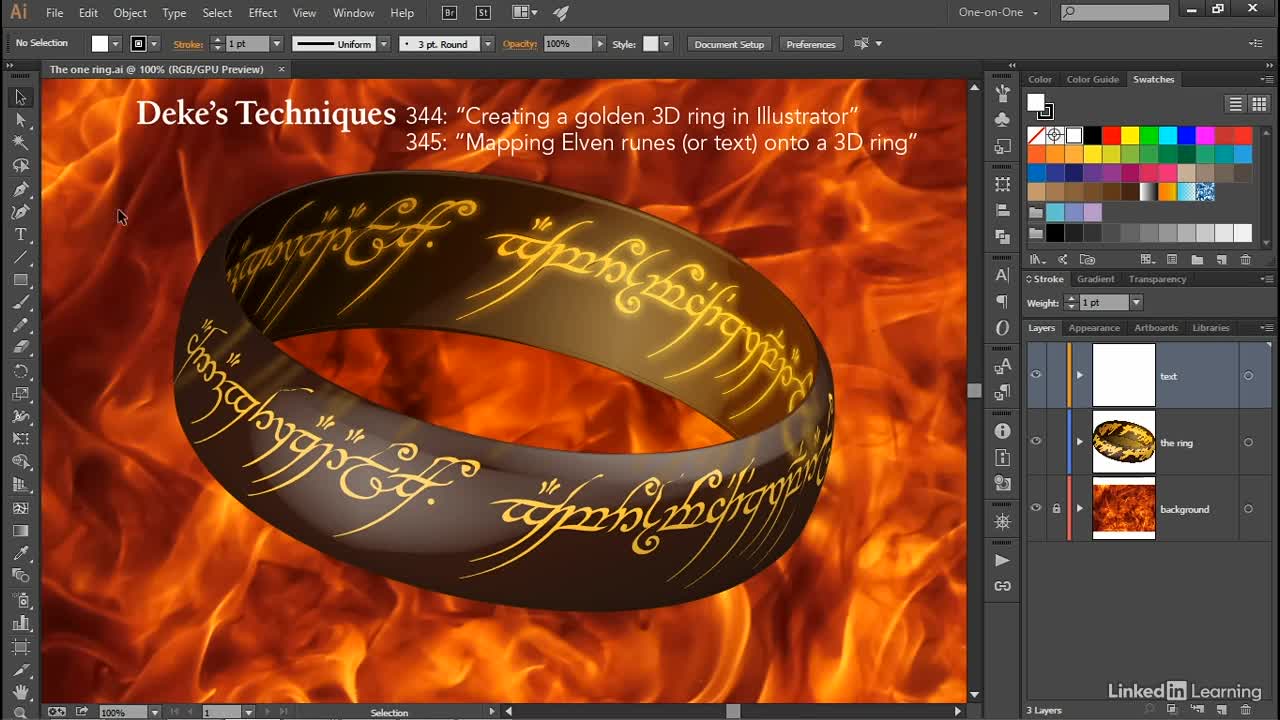1280x720 pixels.
Task: Open the Character panel icon
Action: click(1003, 275)
